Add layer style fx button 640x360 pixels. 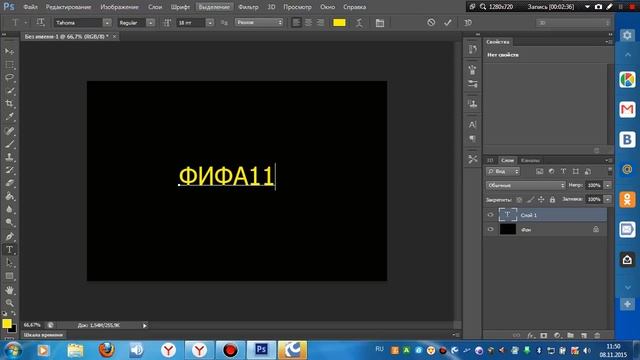pyautogui.click(x=530, y=335)
